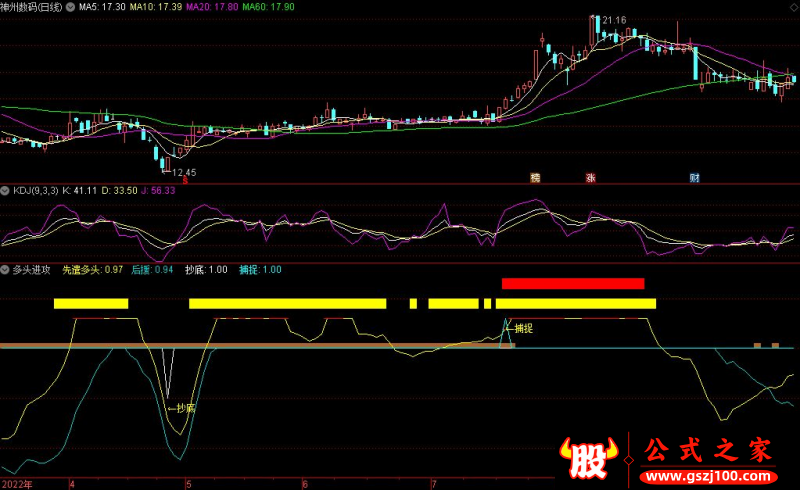Click the 捕捉 signal annotation
Image resolution: width=800 pixels, height=490 pixels.
pyautogui.click(x=519, y=328)
